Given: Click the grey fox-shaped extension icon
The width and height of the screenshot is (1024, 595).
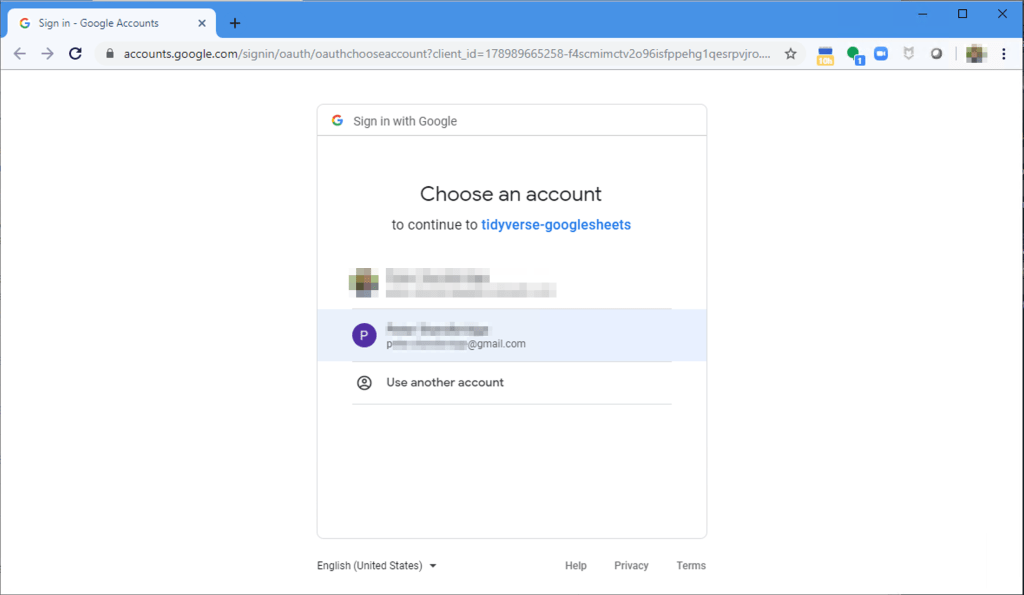Looking at the screenshot, I should (x=909, y=54).
